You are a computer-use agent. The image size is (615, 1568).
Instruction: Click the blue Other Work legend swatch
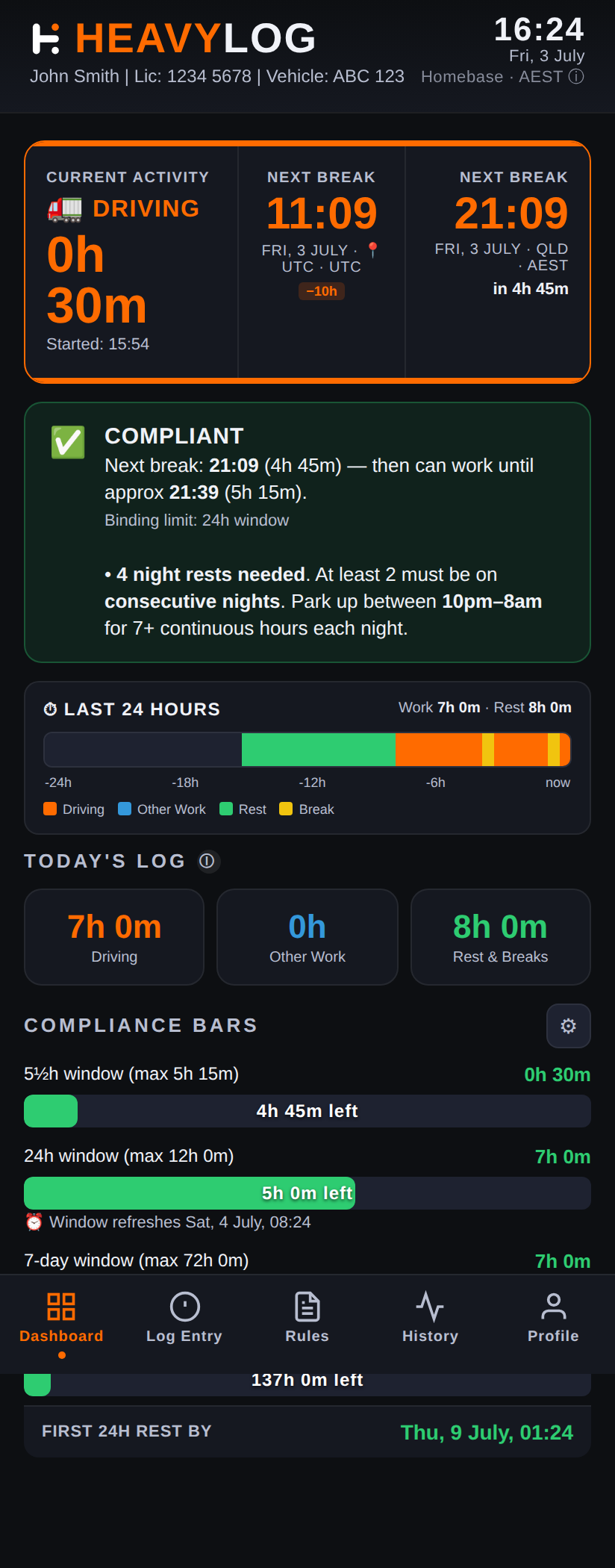pos(125,809)
